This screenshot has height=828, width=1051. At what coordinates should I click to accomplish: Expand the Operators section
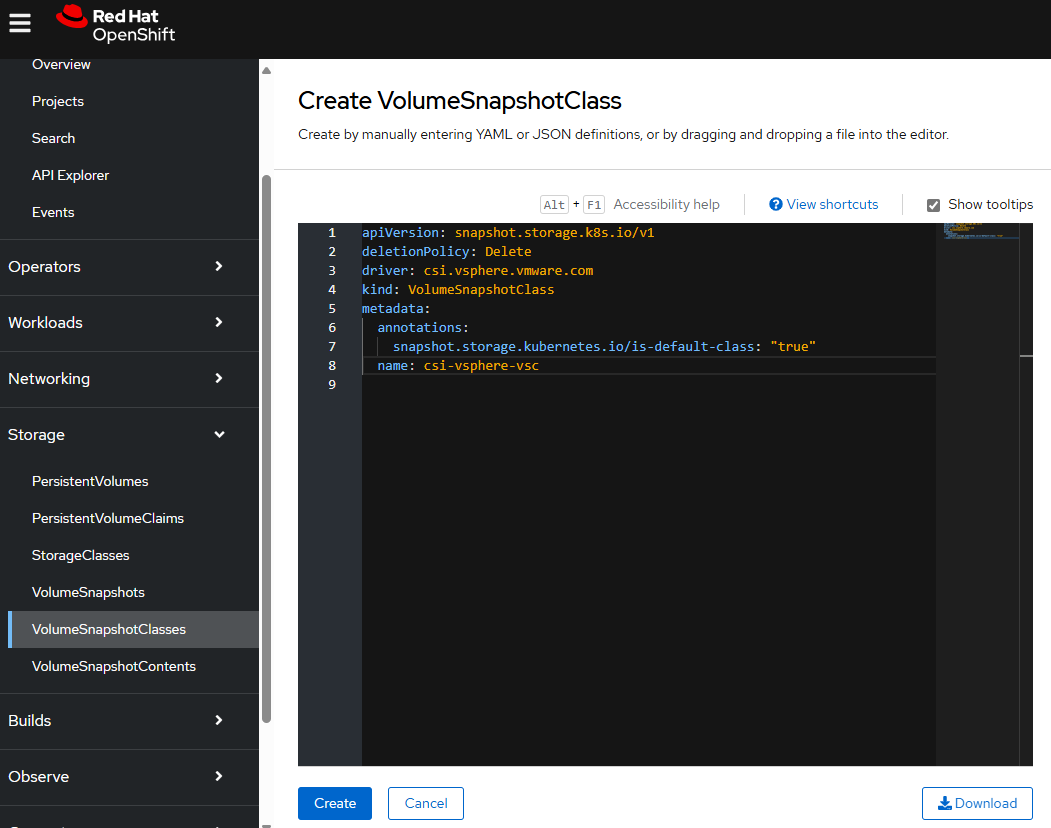click(129, 267)
